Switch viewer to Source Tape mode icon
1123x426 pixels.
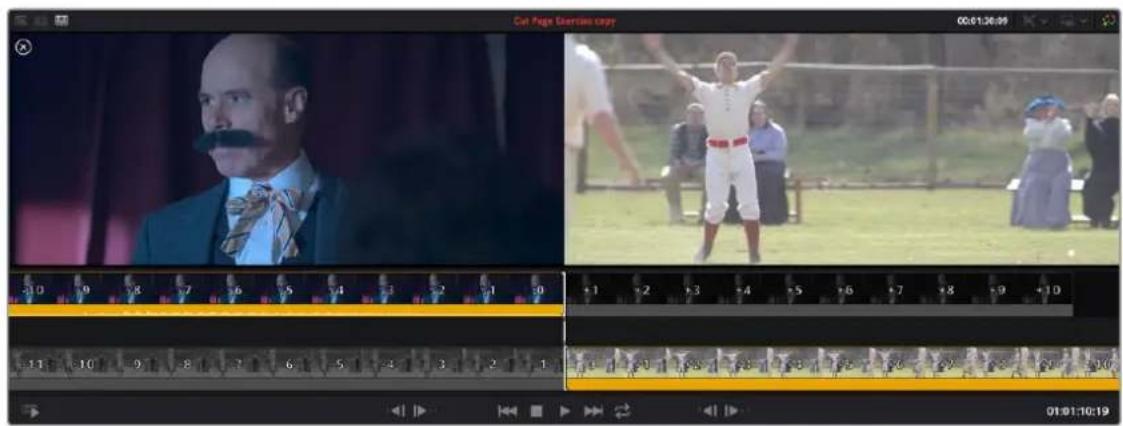(41, 21)
